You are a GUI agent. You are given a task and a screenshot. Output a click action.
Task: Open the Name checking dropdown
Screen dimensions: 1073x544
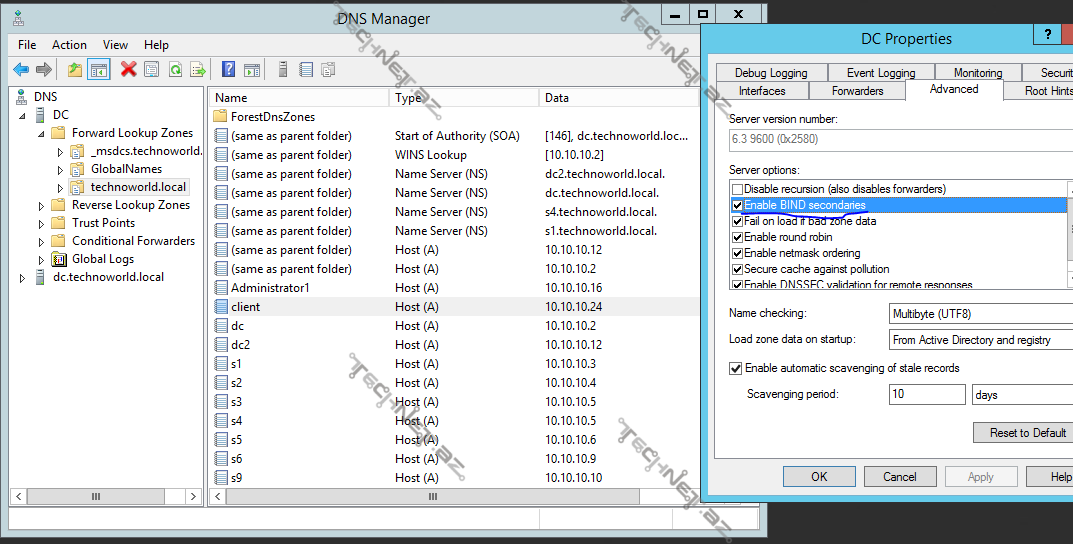click(x=980, y=314)
